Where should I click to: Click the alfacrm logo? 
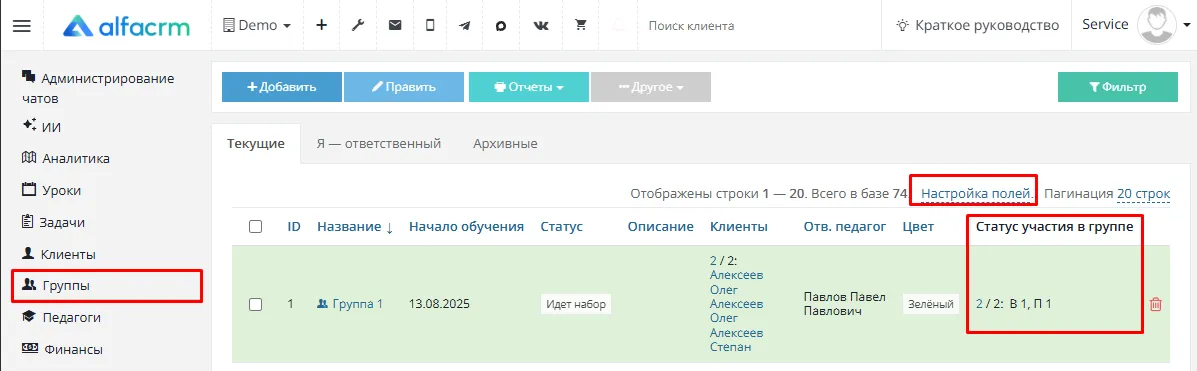[x=126, y=26]
